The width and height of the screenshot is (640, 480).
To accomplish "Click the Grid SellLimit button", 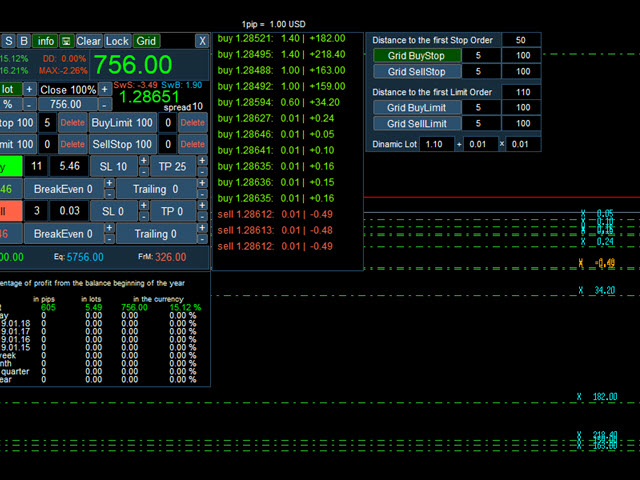I will tap(417, 124).
